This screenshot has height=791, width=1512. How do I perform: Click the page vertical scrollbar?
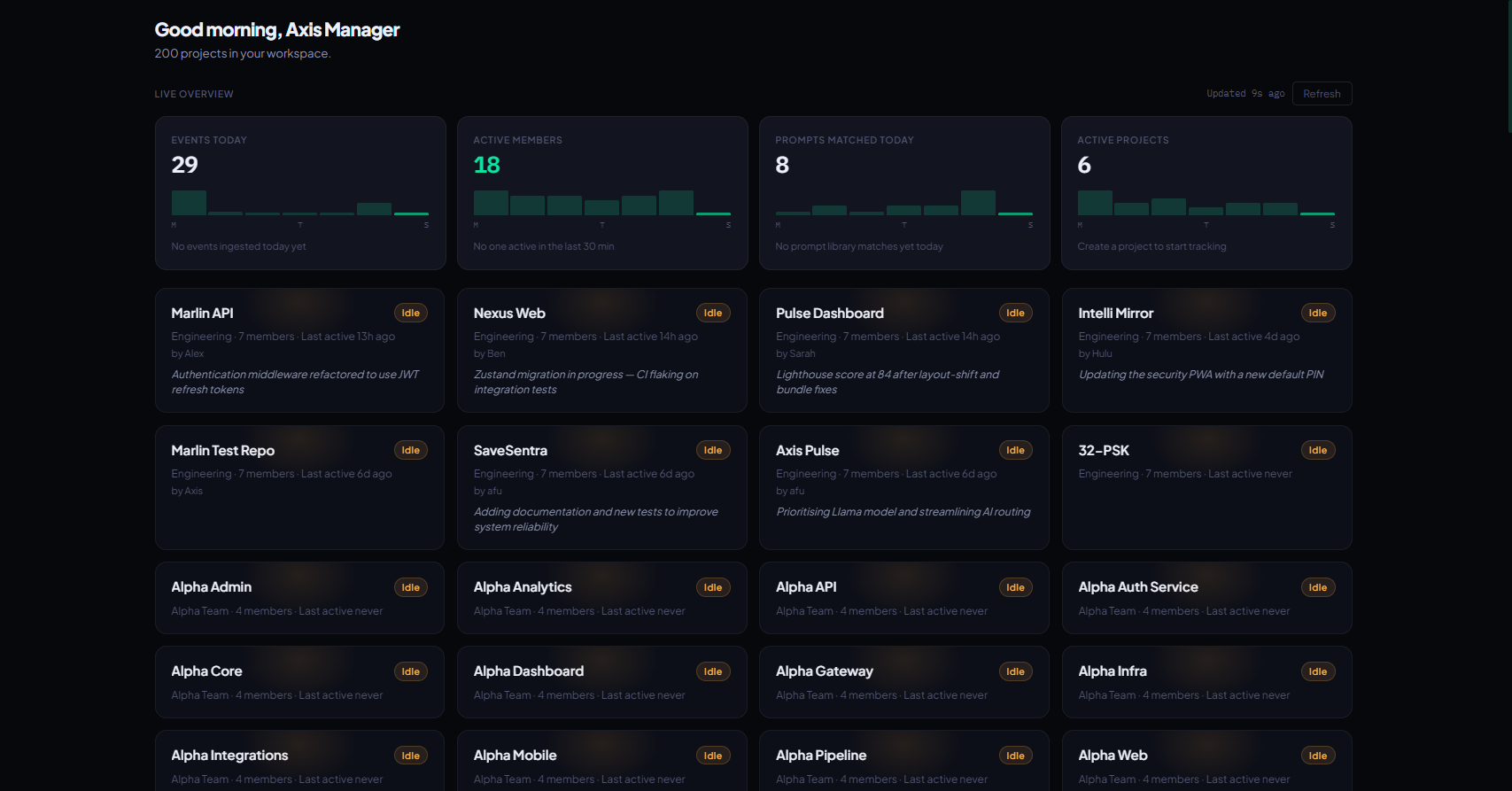[x=1508, y=66]
